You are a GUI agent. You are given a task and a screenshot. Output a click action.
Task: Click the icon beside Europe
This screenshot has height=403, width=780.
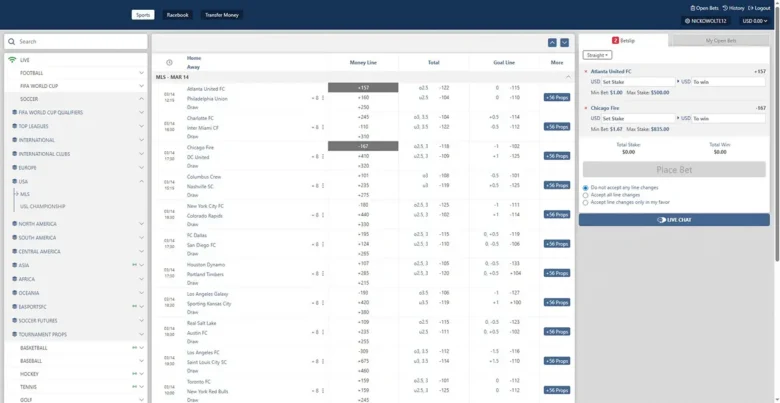click(x=14, y=168)
